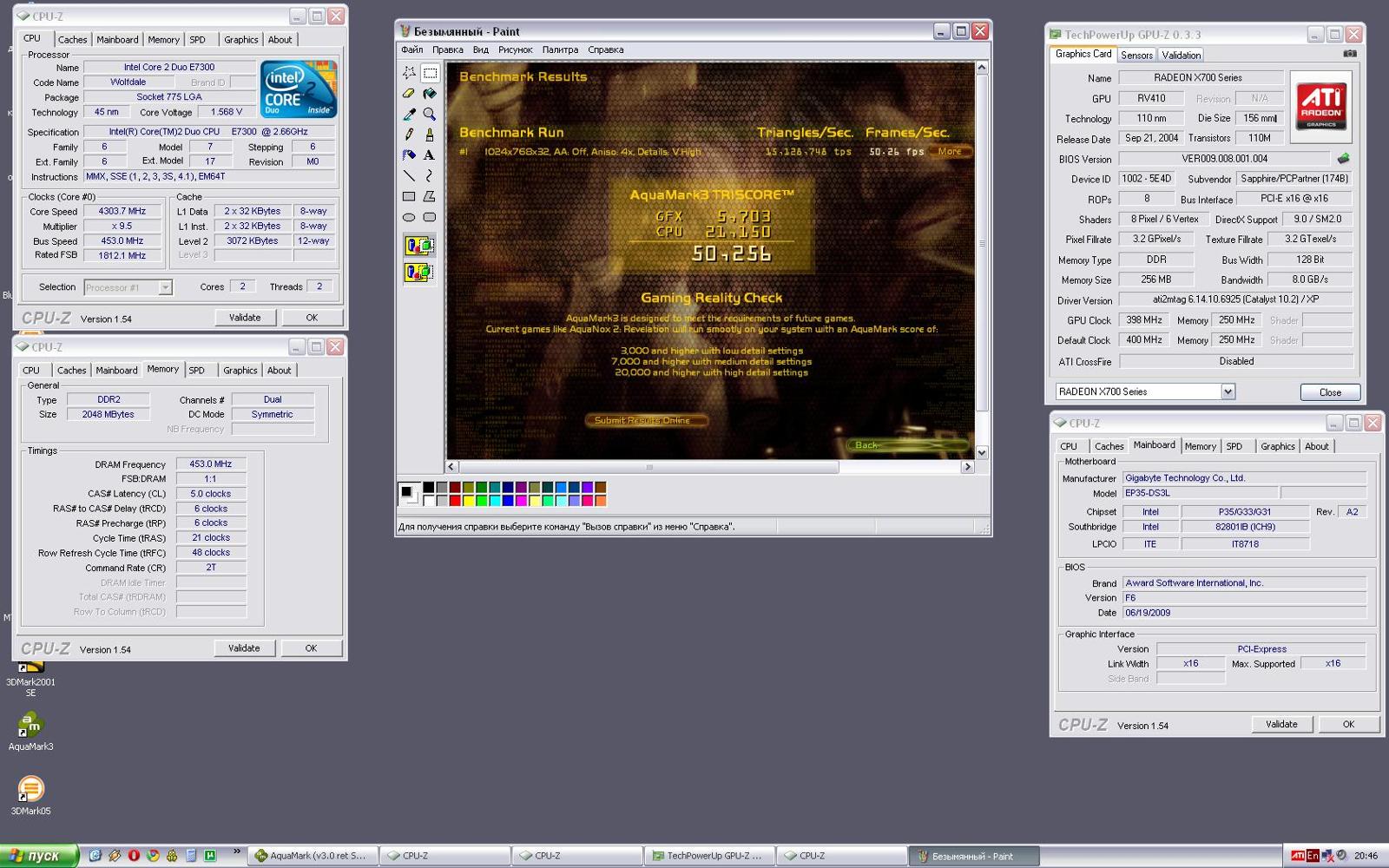The image size is (1389, 868).
Task: Expand hidden quick launch icons chevron
Action: pos(236,852)
